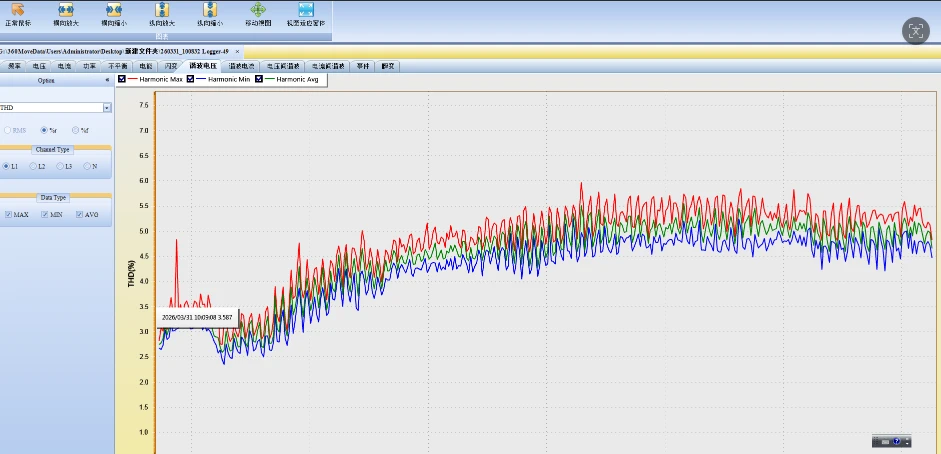Click the blue help button bottom right
Viewport: 941px width, 454px height.
[897, 441]
